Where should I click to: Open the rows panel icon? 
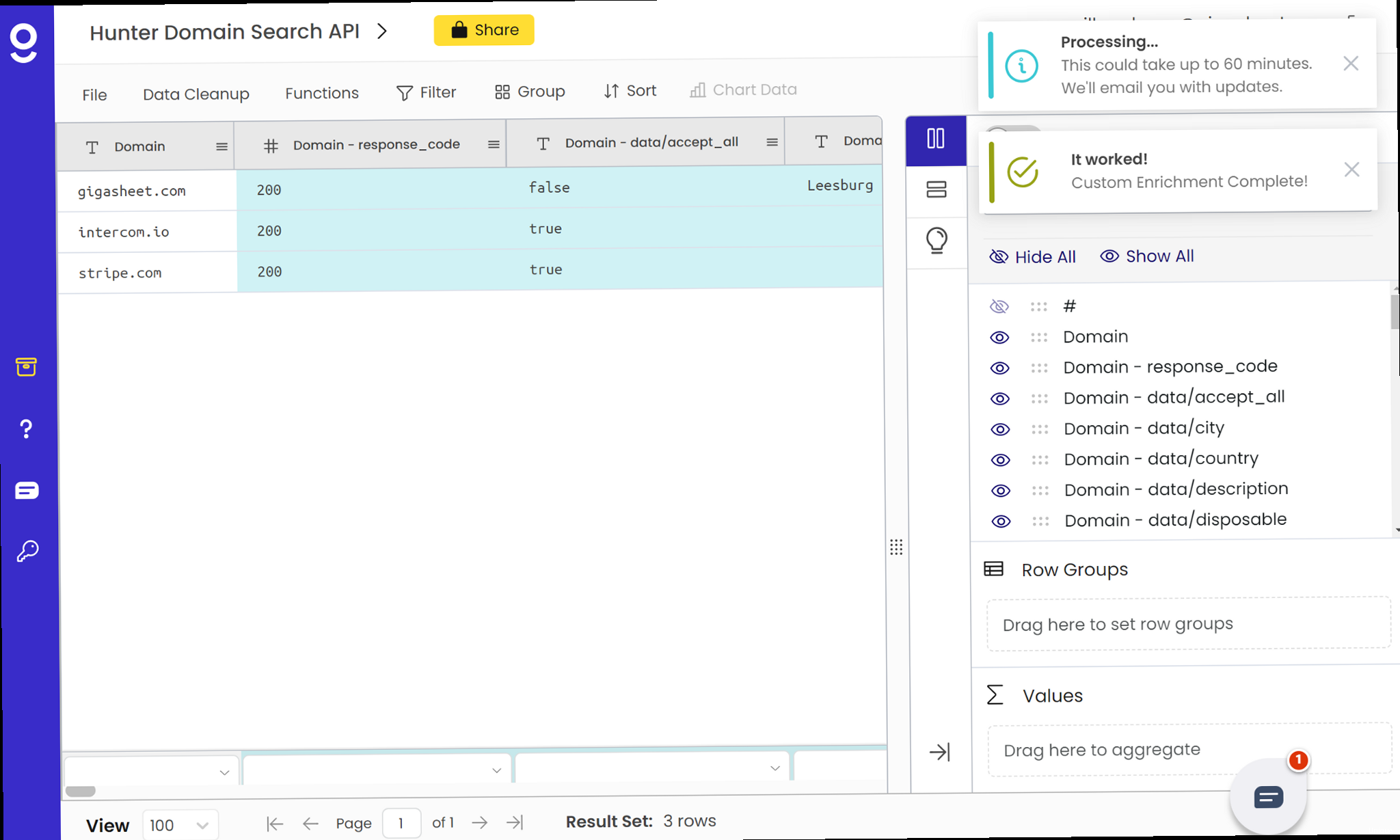[936, 189]
